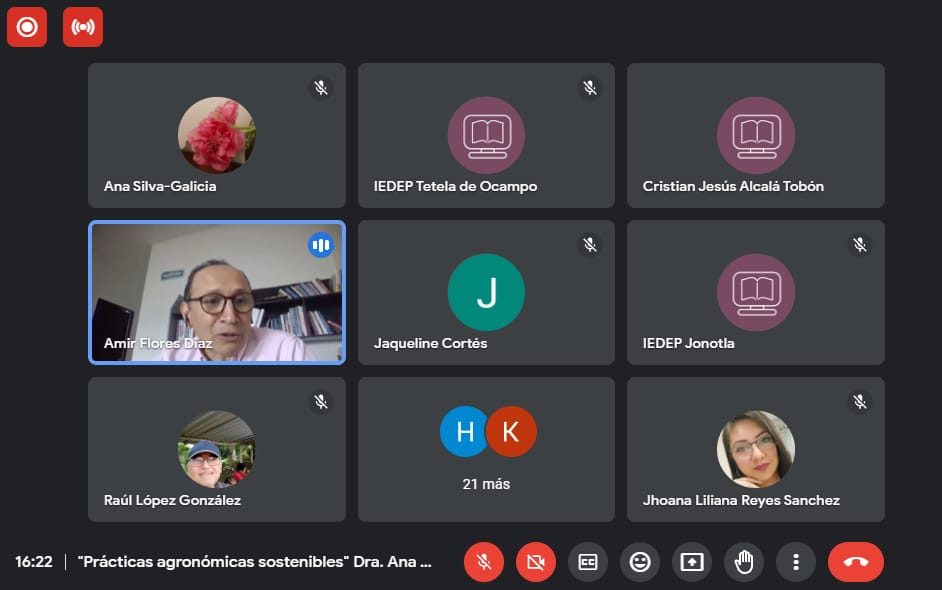Select Jhoana Liliana Reyes Sanchez's profile photo
This screenshot has height=590, width=942.
coord(756,449)
